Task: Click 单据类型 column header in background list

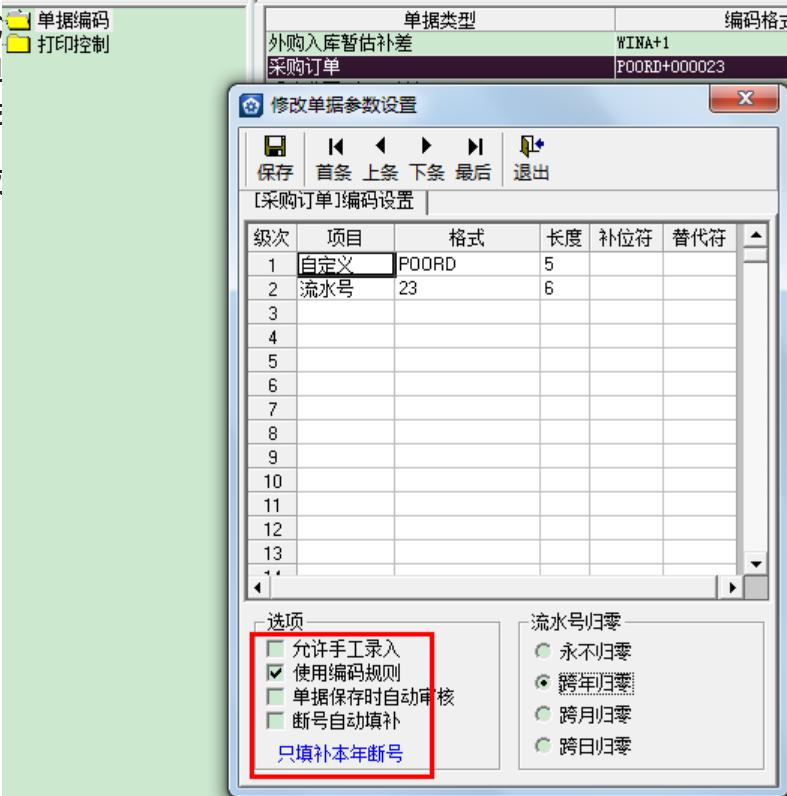Action: click(x=440, y=20)
